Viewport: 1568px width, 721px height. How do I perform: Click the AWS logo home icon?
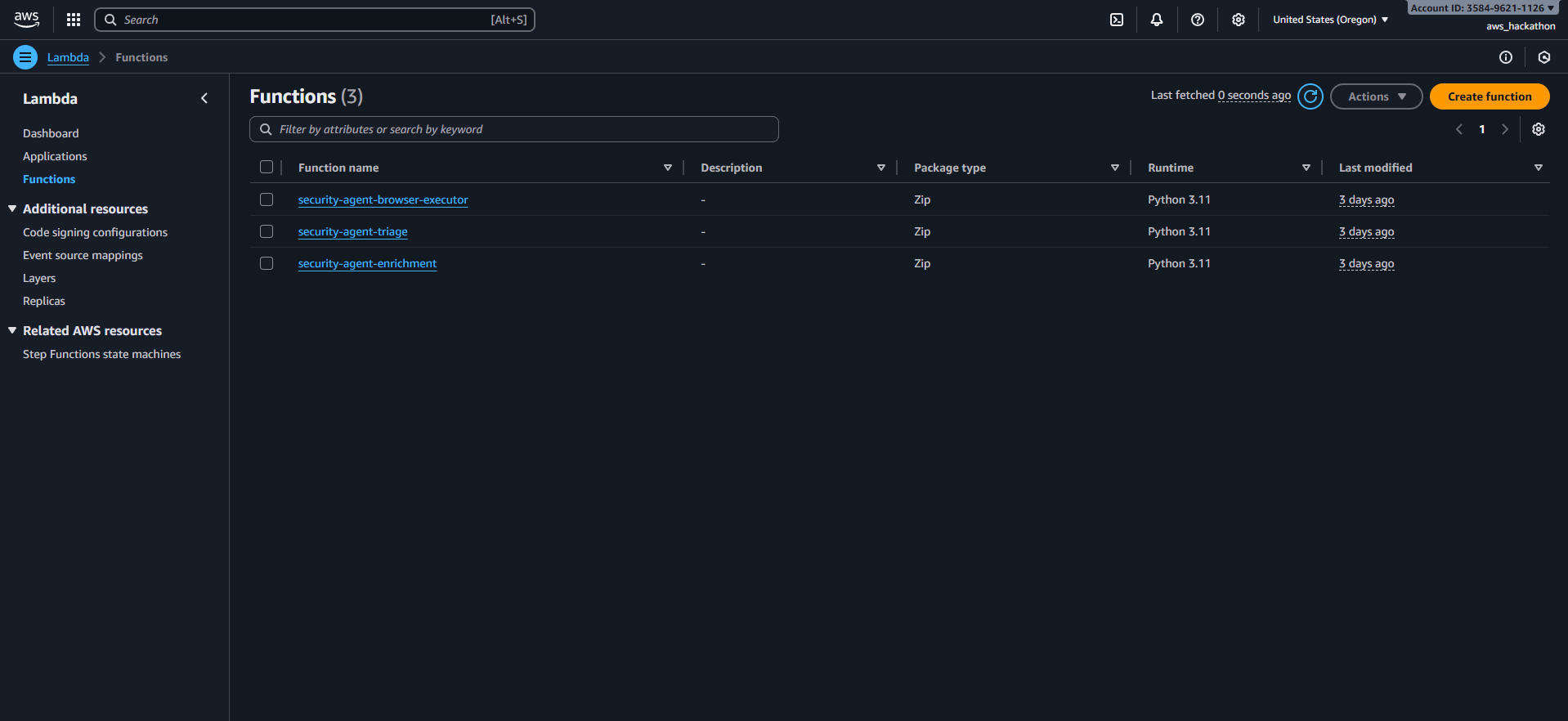pos(26,19)
